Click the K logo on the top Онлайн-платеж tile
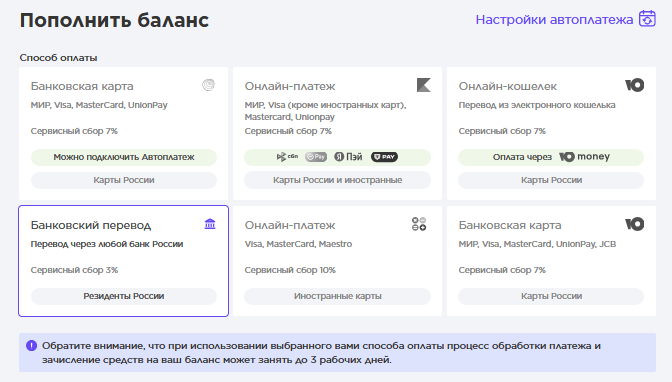The height and width of the screenshot is (382, 672). pos(423,85)
